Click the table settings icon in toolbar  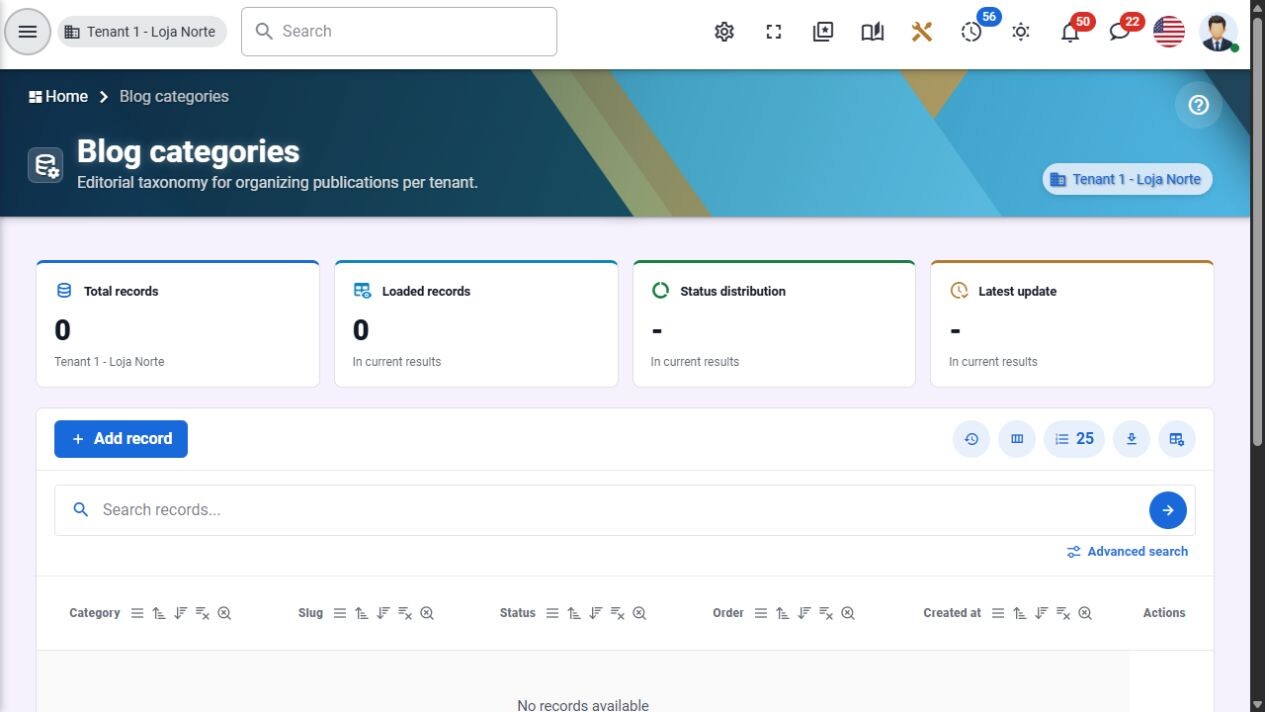click(1177, 439)
